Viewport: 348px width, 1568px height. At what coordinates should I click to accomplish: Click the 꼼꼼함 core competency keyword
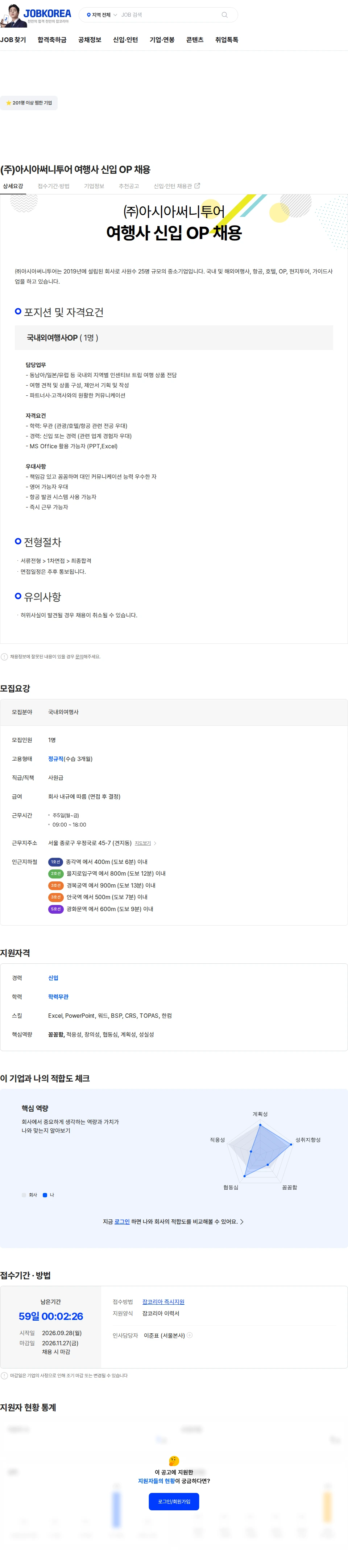coord(56,1035)
